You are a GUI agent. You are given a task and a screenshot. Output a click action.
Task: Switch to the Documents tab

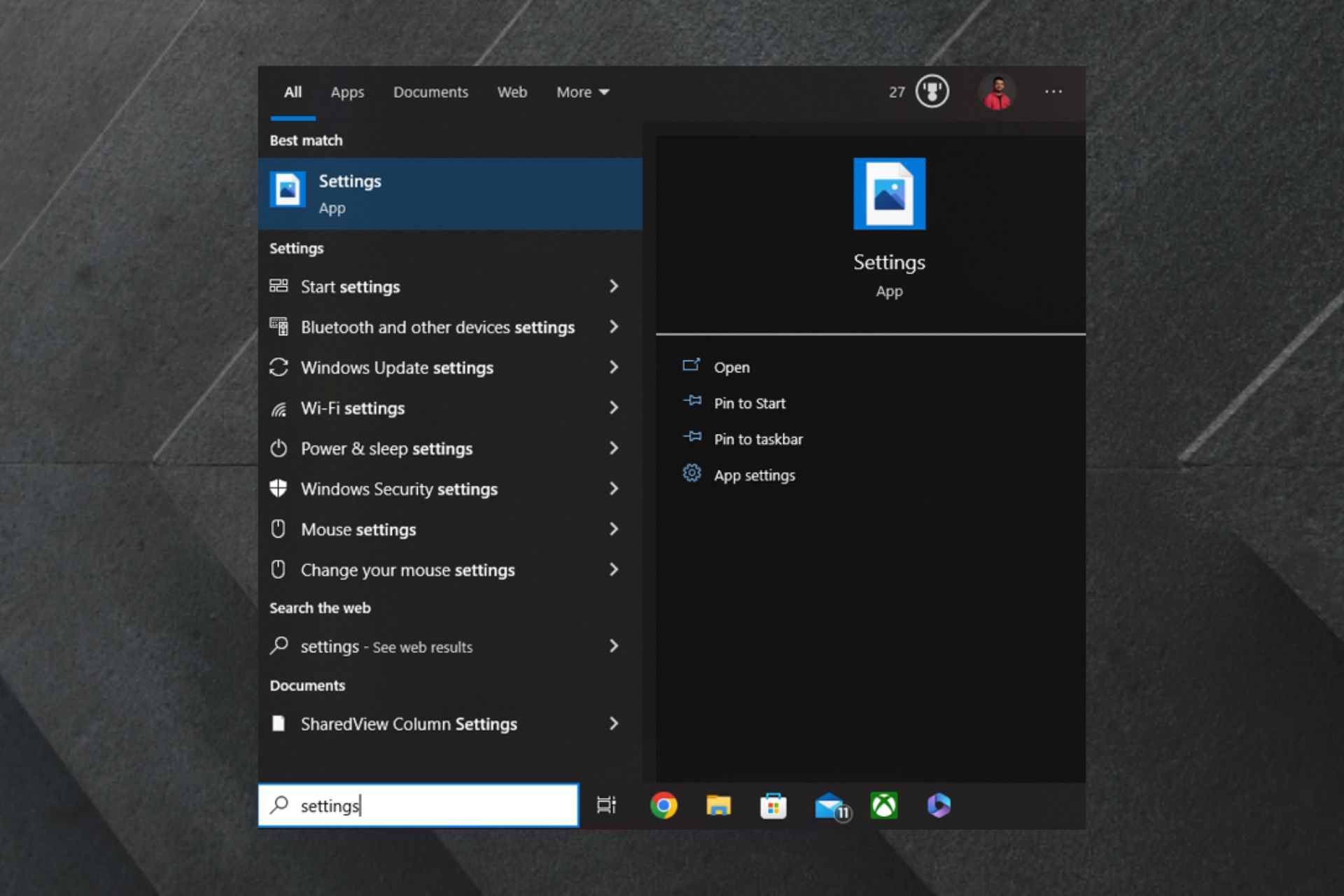click(x=430, y=92)
